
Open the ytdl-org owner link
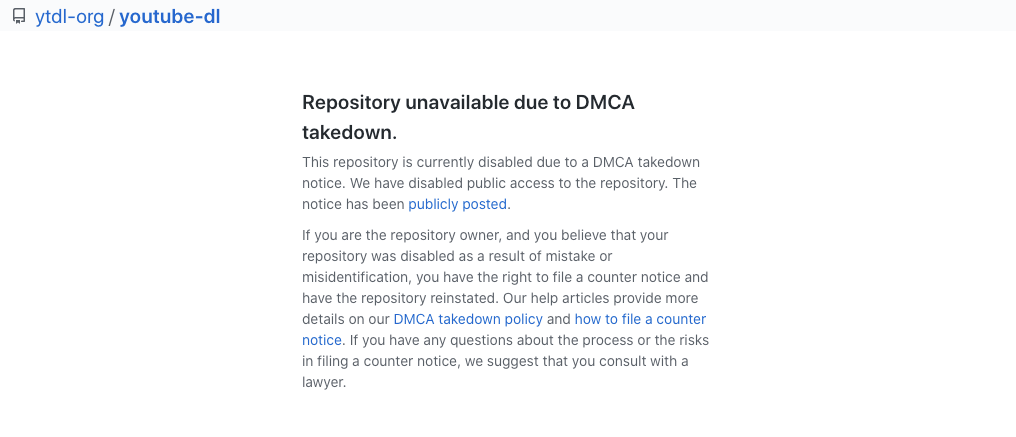click(69, 16)
